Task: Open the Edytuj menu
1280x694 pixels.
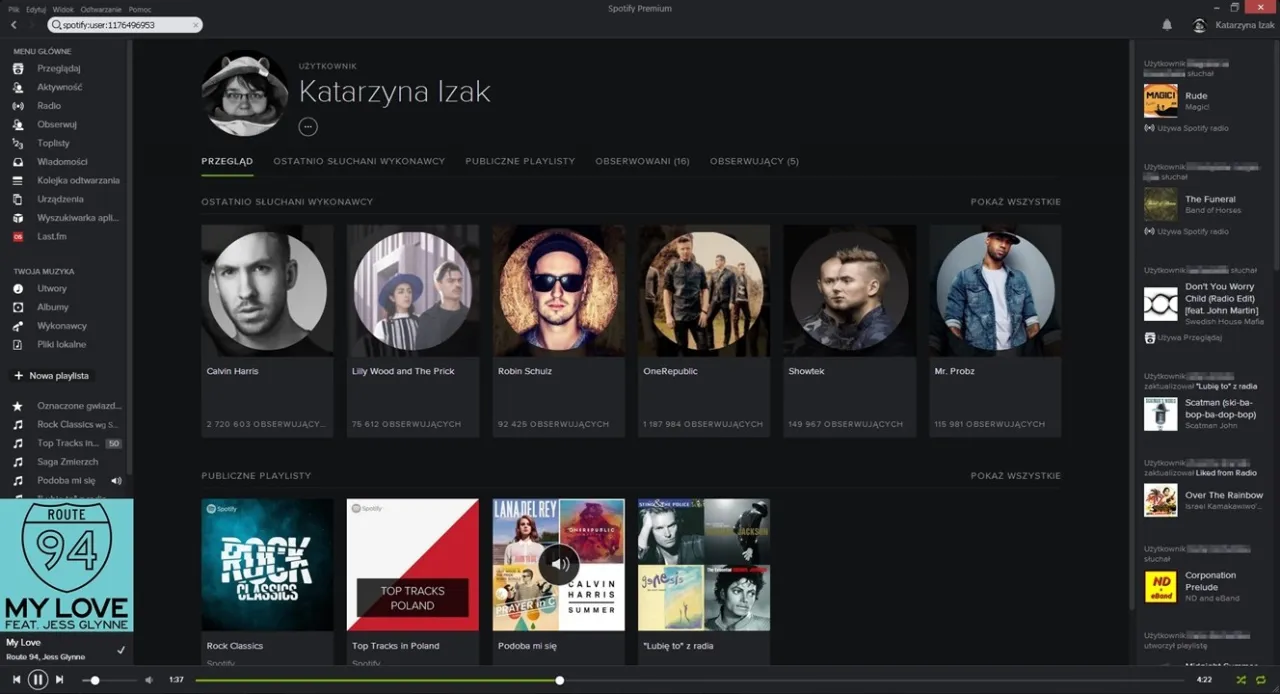Action: (36, 9)
